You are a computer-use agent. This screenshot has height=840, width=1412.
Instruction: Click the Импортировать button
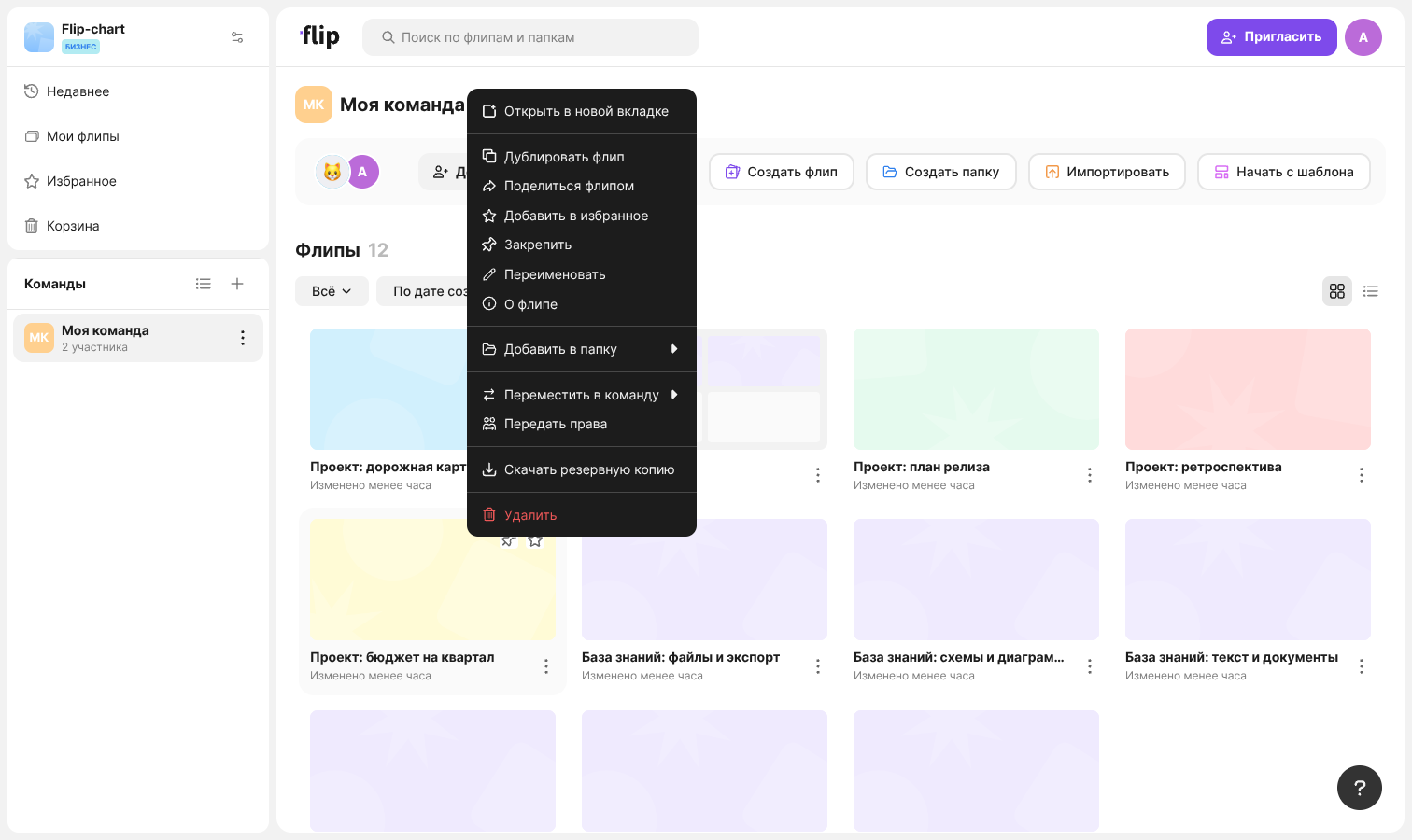(1107, 172)
